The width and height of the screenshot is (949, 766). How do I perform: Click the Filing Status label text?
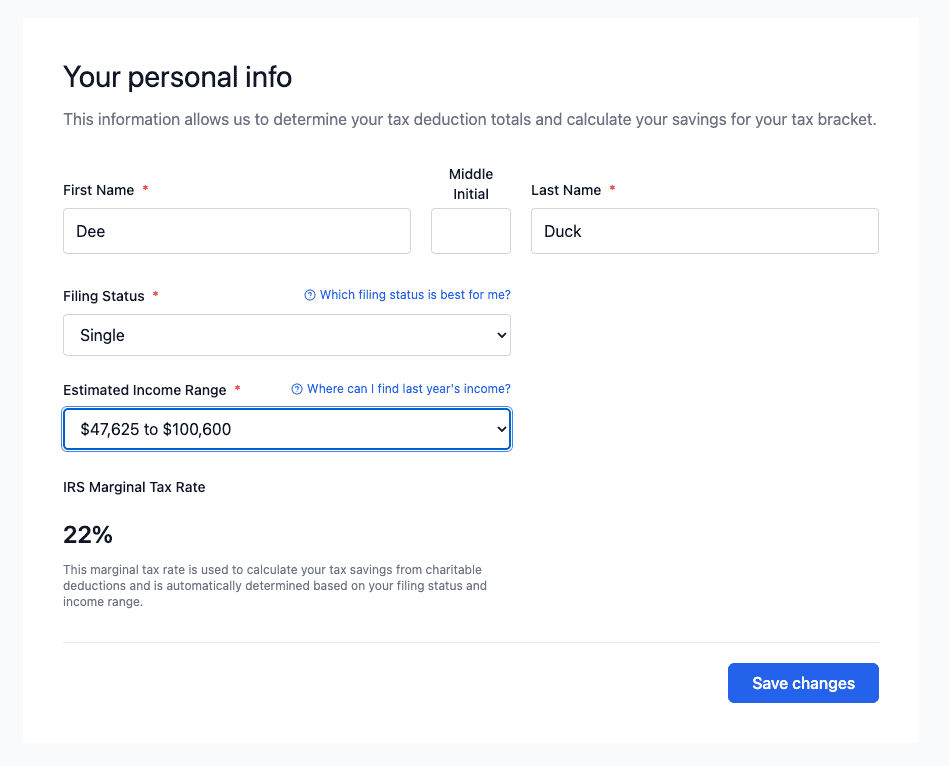[x=104, y=296]
